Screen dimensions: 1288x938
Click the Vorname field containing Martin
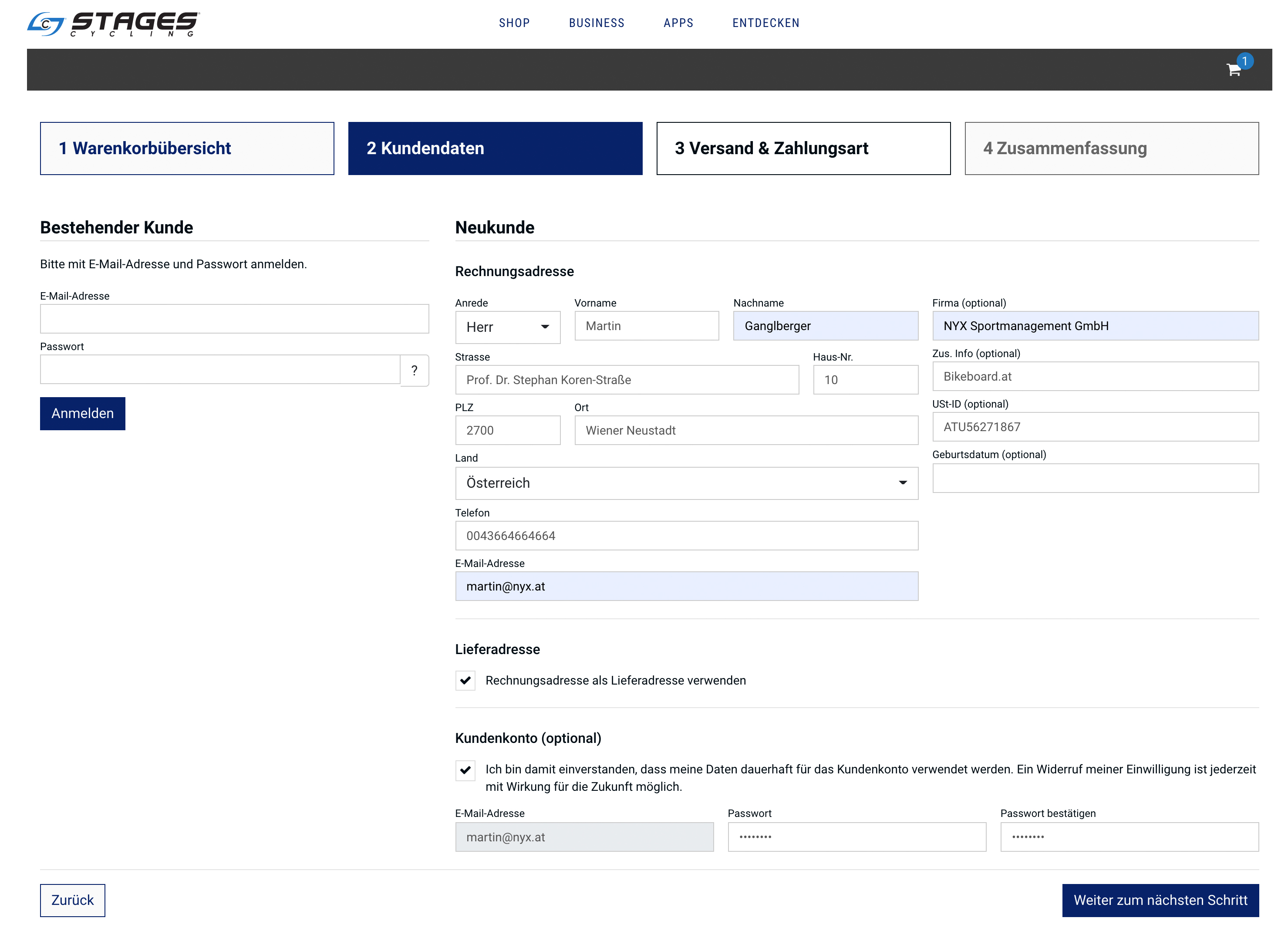(x=646, y=326)
